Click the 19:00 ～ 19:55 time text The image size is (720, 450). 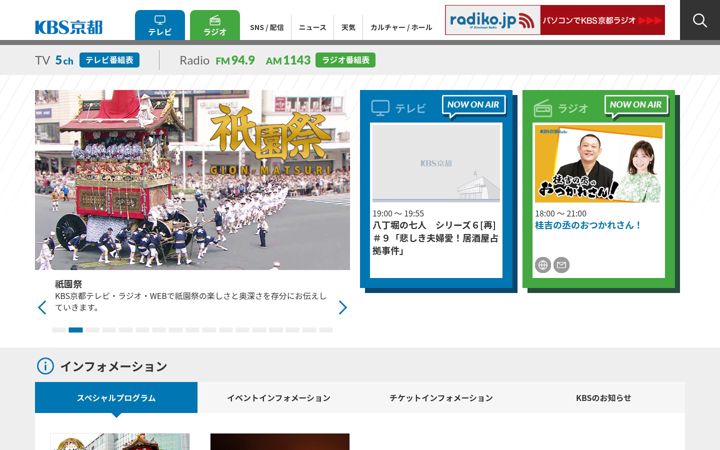click(x=398, y=214)
